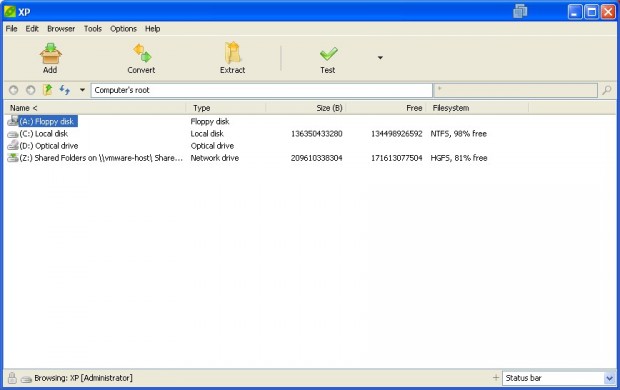Click the plus icon beside Status bar dropdown
620x390 pixels.
pyautogui.click(x=496, y=378)
